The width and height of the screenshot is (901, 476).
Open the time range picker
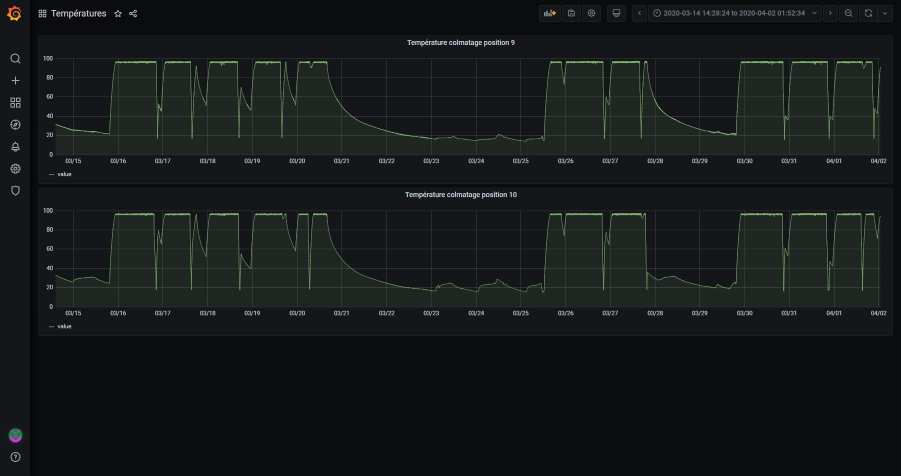tap(735, 13)
